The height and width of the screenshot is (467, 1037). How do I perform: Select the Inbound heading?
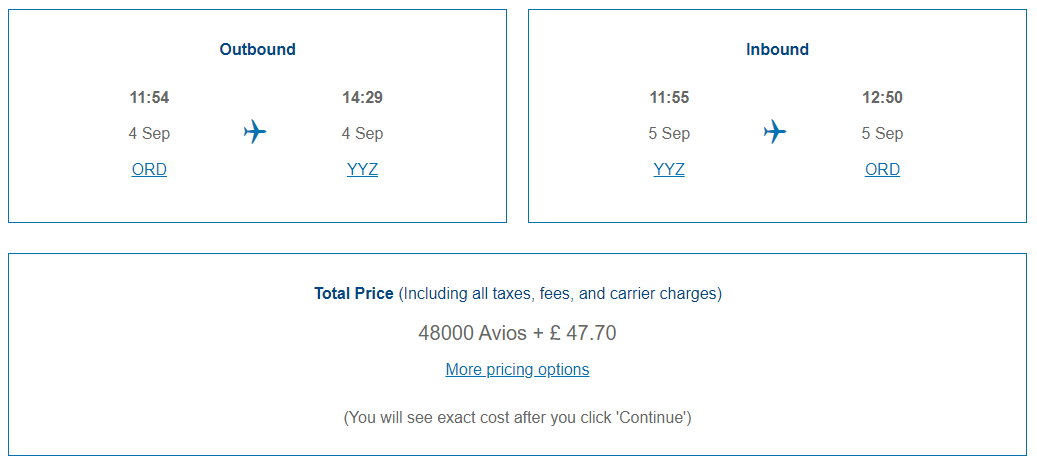(777, 50)
